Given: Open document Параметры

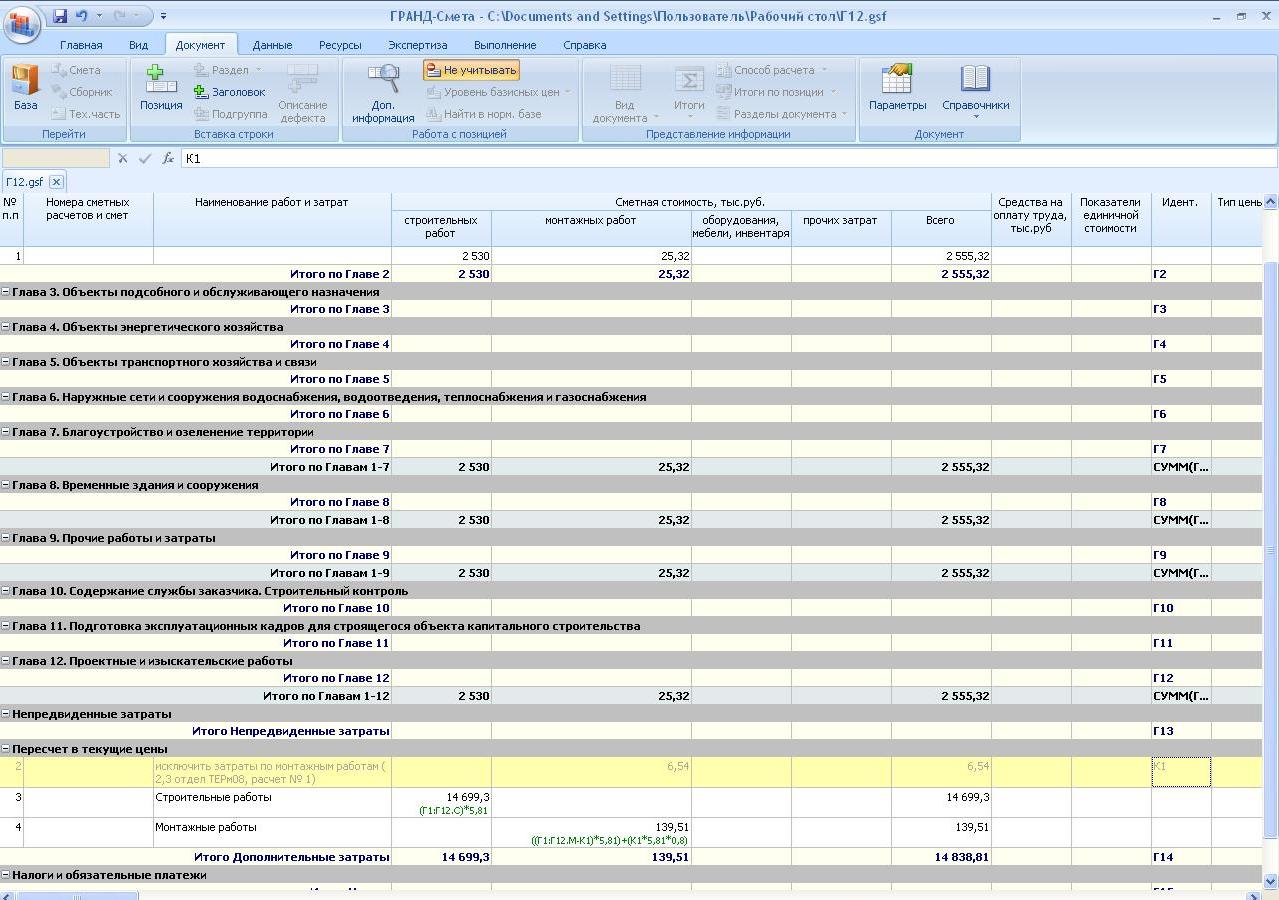Looking at the screenshot, I should pyautogui.click(x=897, y=88).
